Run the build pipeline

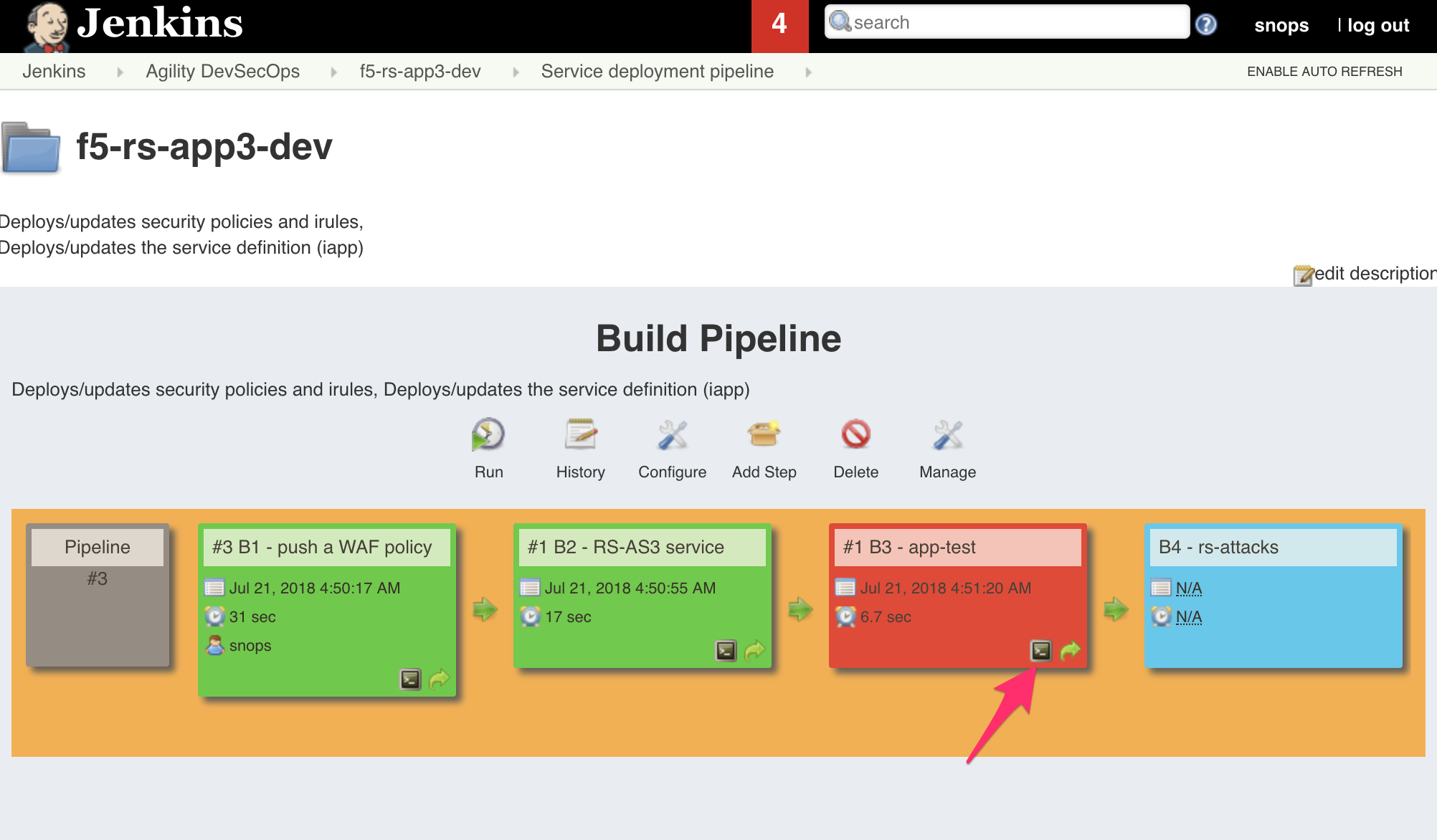click(488, 434)
